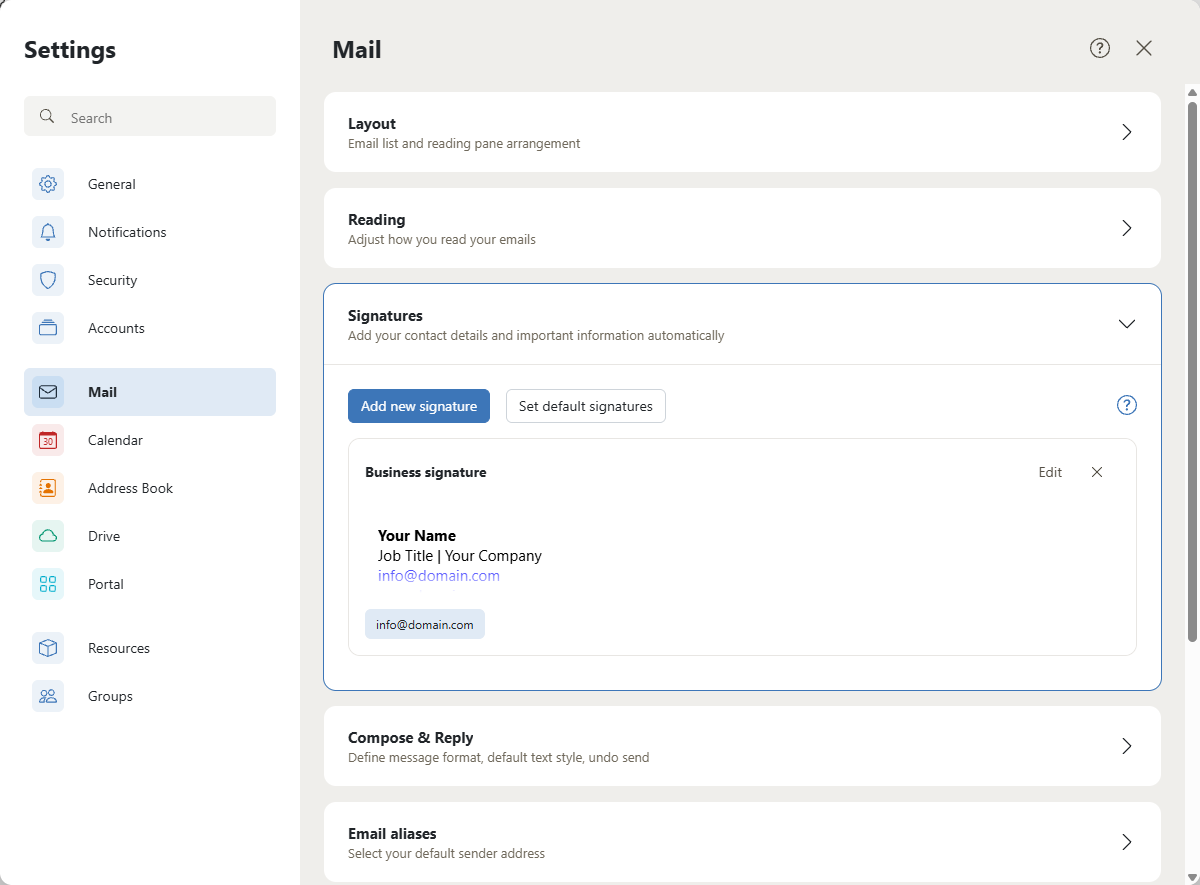Expand the Reading section chevron

coord(1127,228)
